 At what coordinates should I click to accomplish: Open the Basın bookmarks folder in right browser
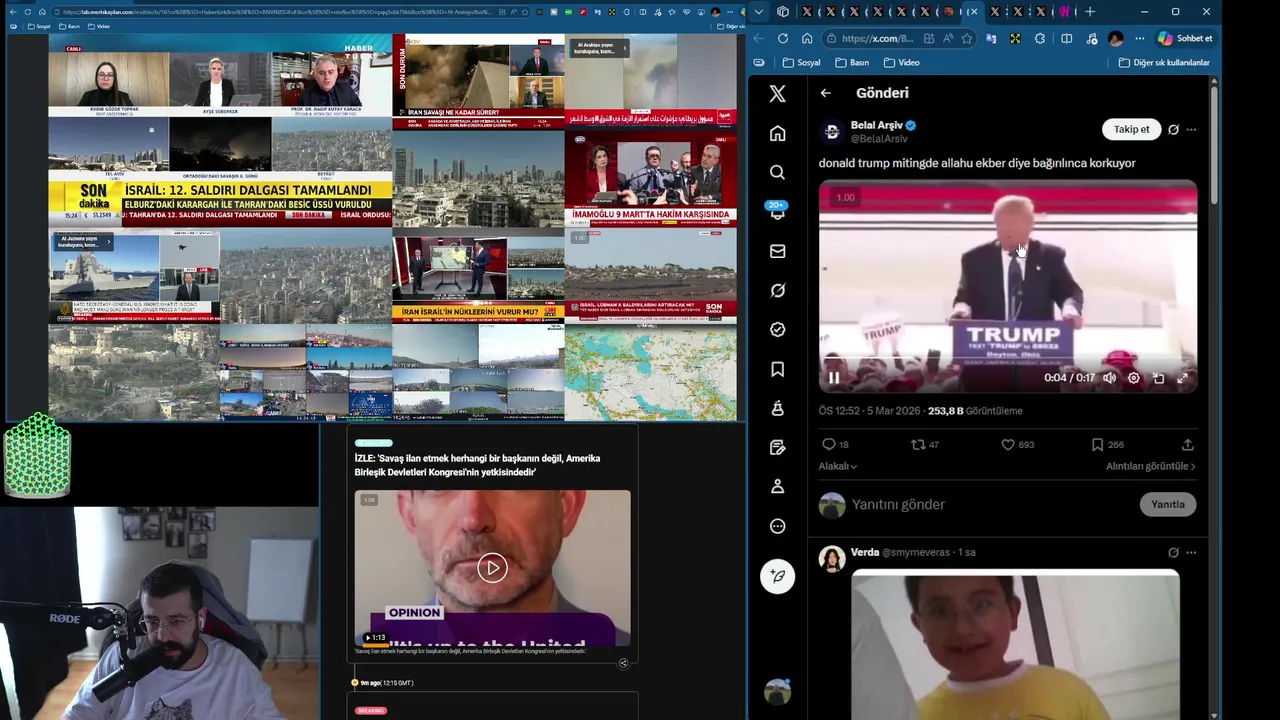(x=852, y=62)
